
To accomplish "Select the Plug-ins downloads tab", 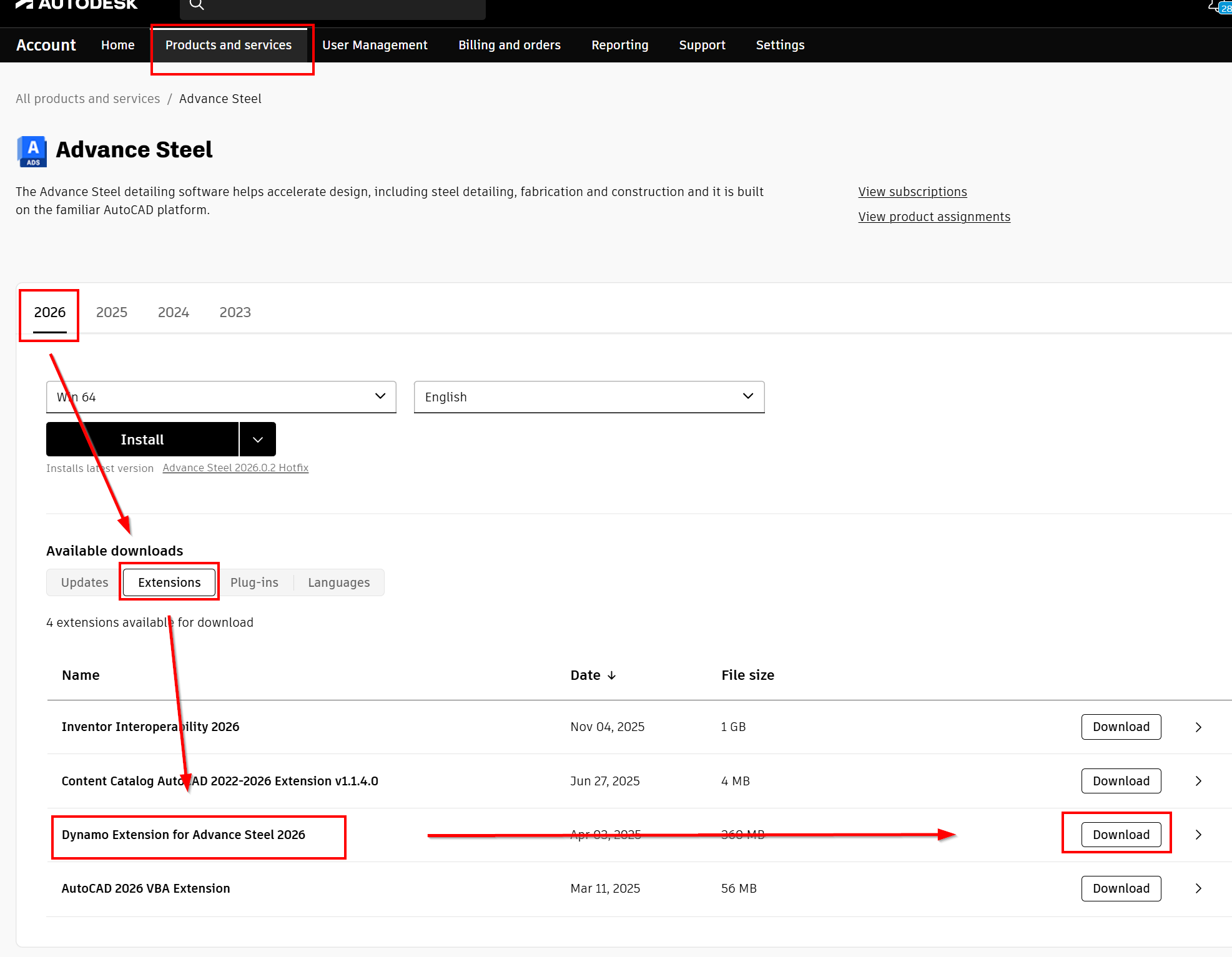I will pyautogui.click(x=255, y=582).
